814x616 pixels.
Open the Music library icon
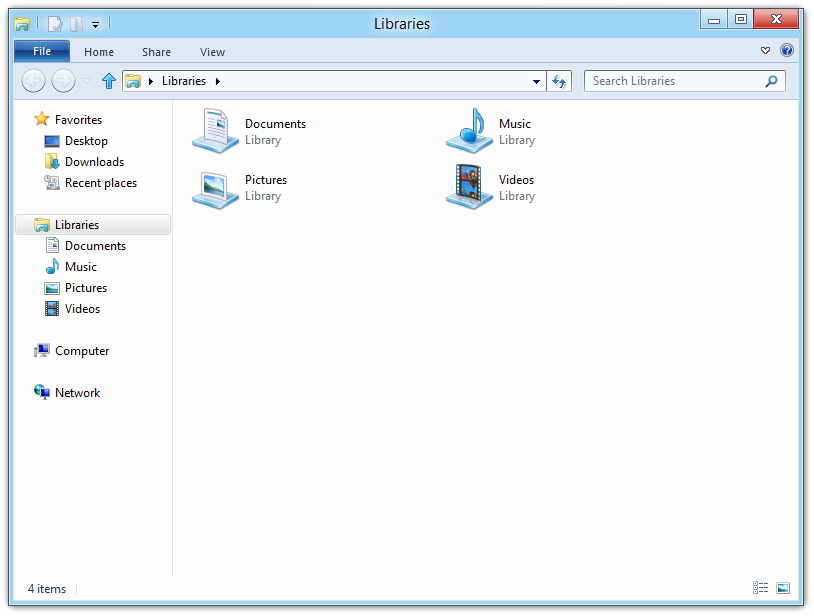(470, 131)
